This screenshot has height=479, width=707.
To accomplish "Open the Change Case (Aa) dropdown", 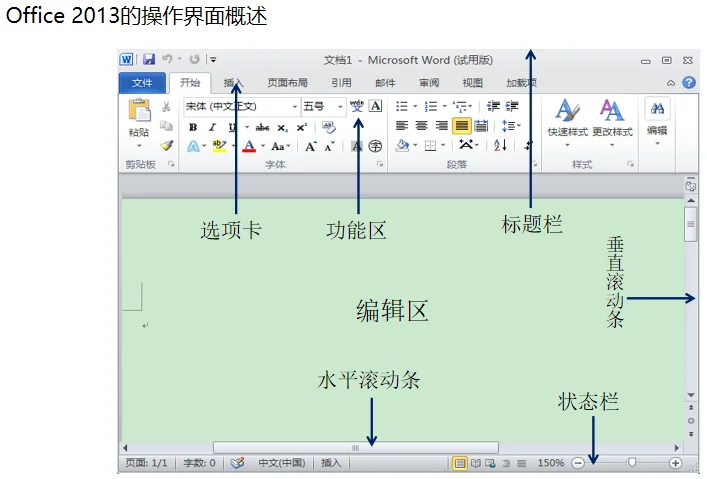I will click(x=281, y=146).
